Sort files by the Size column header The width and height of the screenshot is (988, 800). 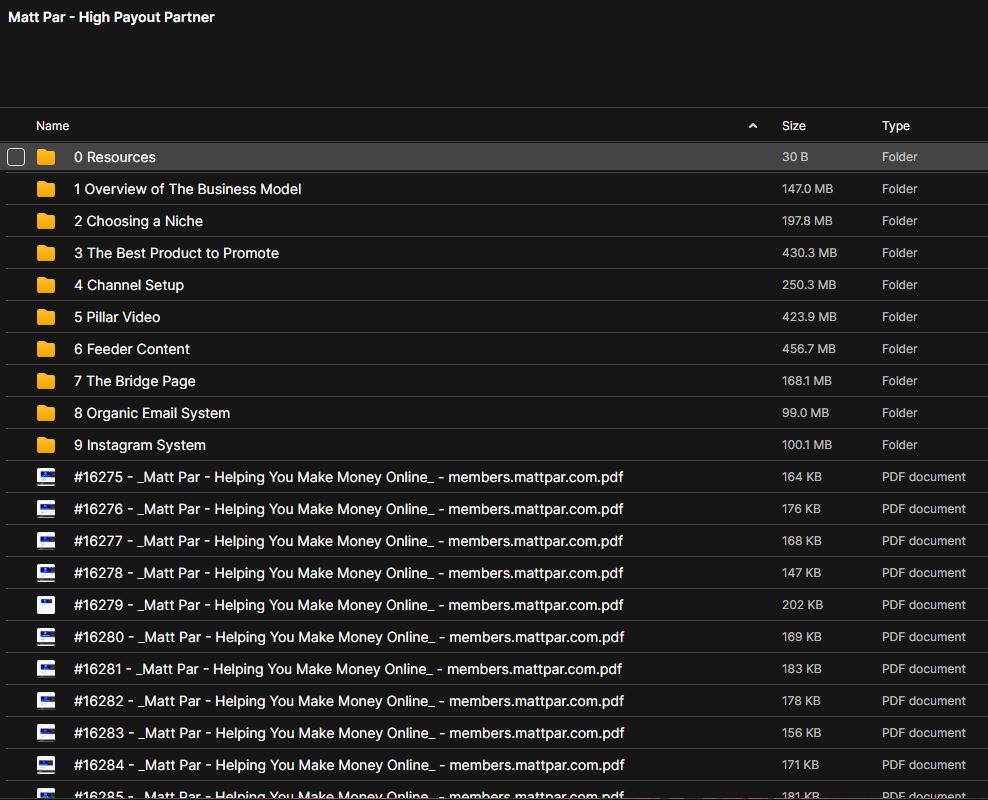[793, 126]
